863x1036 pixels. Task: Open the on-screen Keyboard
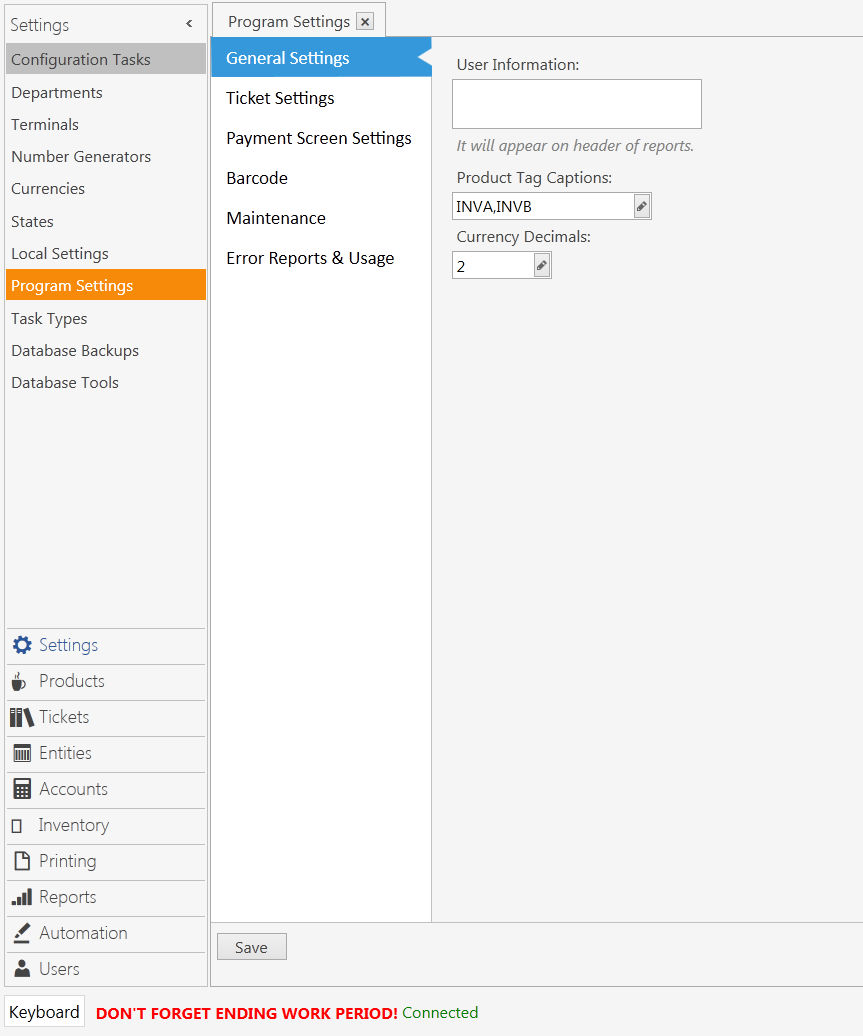pyautogui.click(x=44, y=1011)
